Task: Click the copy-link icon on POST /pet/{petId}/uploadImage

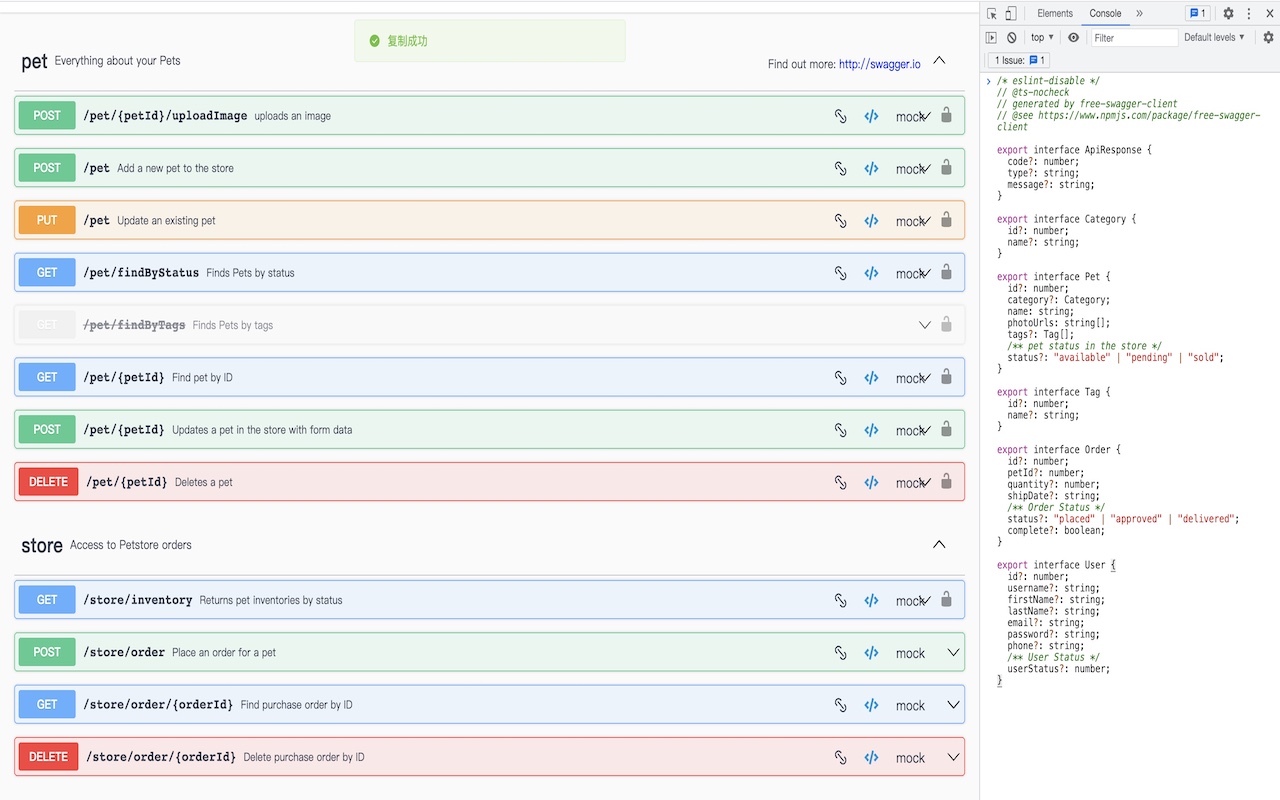Action: [x=841, y=116]
